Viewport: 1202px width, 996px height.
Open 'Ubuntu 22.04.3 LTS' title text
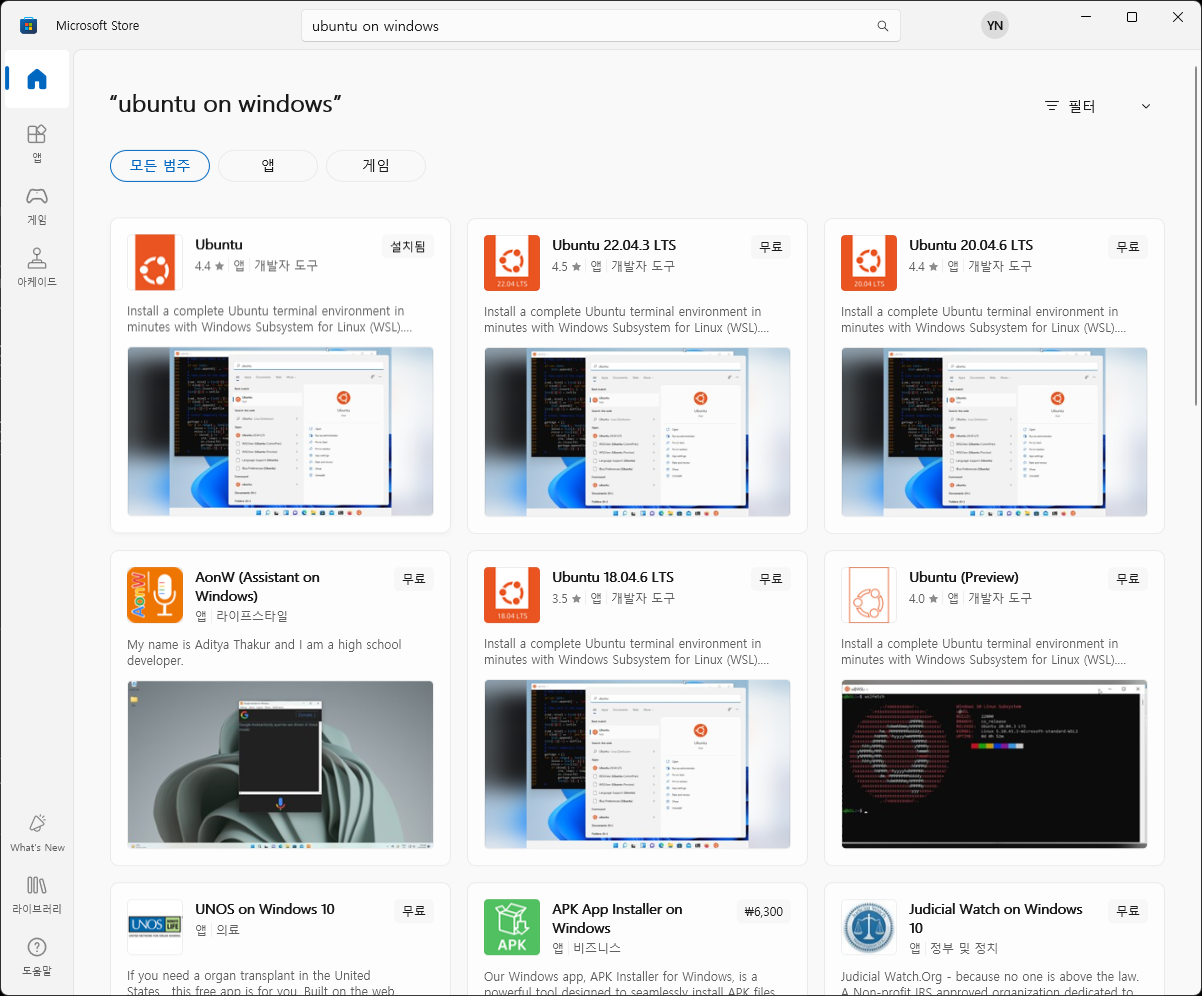point(613,245)
